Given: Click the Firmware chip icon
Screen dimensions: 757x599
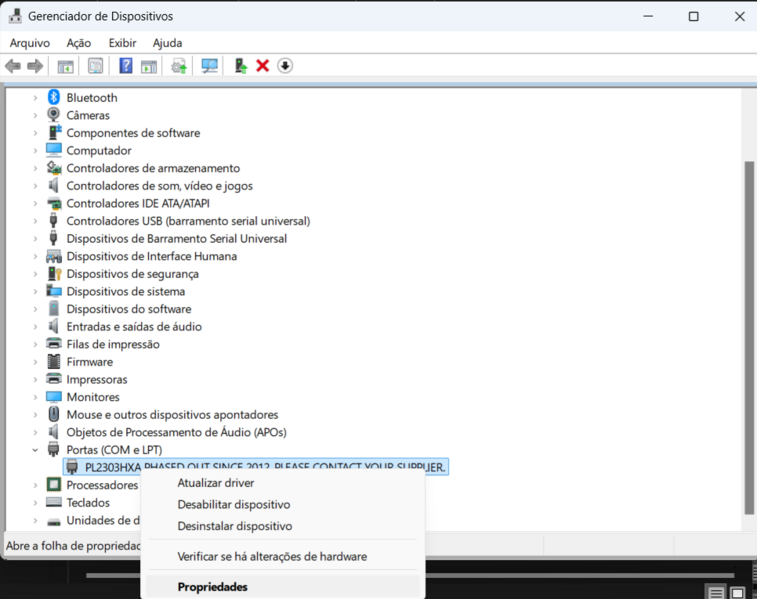Looking at the screenshot, I should [54, 362].
